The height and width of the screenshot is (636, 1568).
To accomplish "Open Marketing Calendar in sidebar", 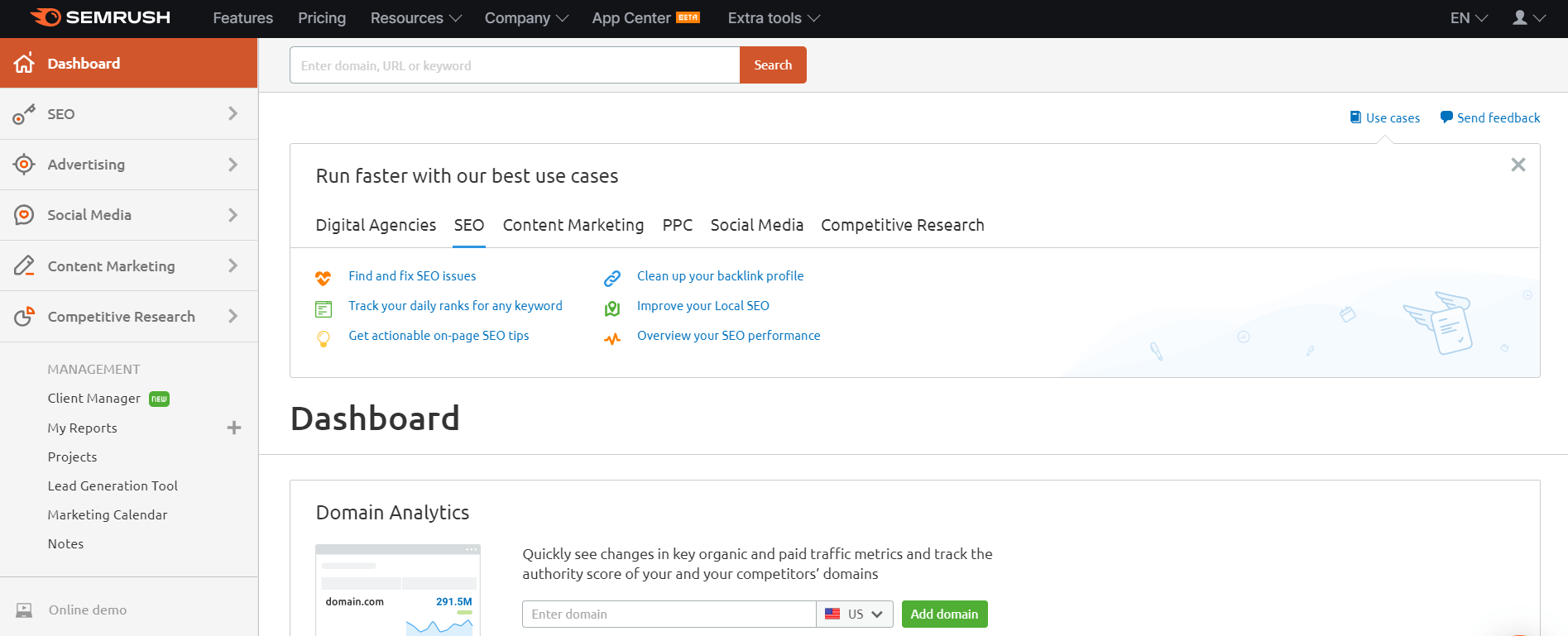I will 108,514.
